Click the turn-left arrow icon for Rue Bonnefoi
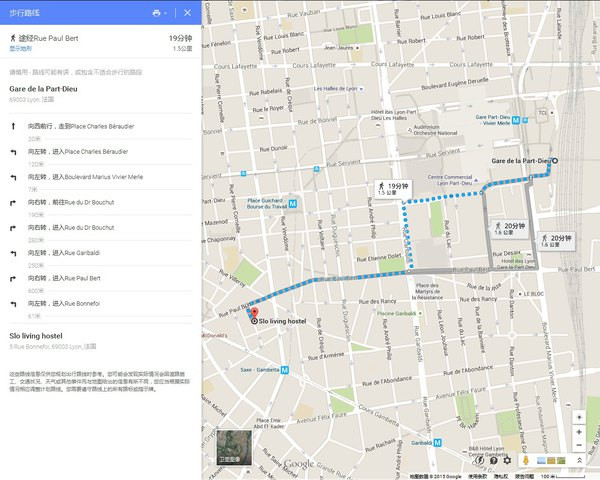Image resolution: width=600 pixels, height=480 pixels. click(x=13, y=304)
